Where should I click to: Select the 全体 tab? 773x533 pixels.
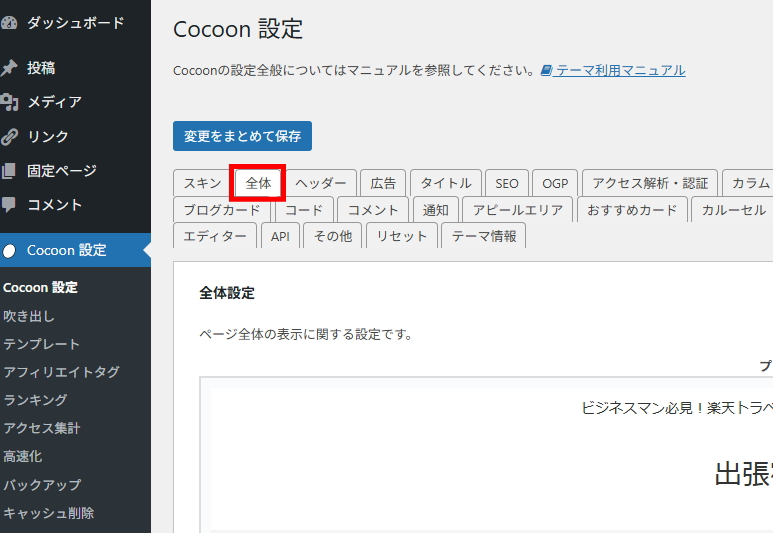(258, 183)
